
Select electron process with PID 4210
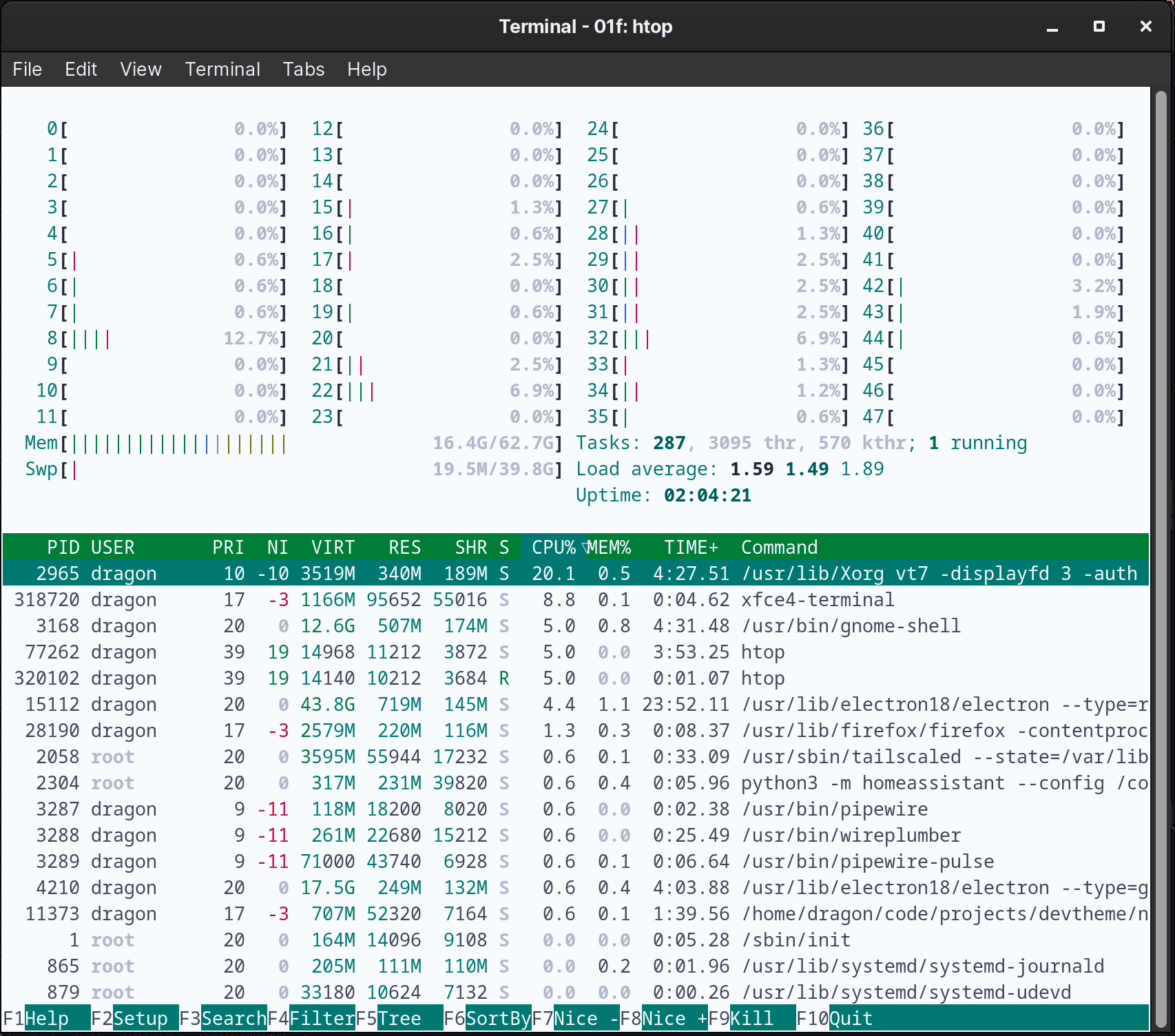tap(576, 887)
